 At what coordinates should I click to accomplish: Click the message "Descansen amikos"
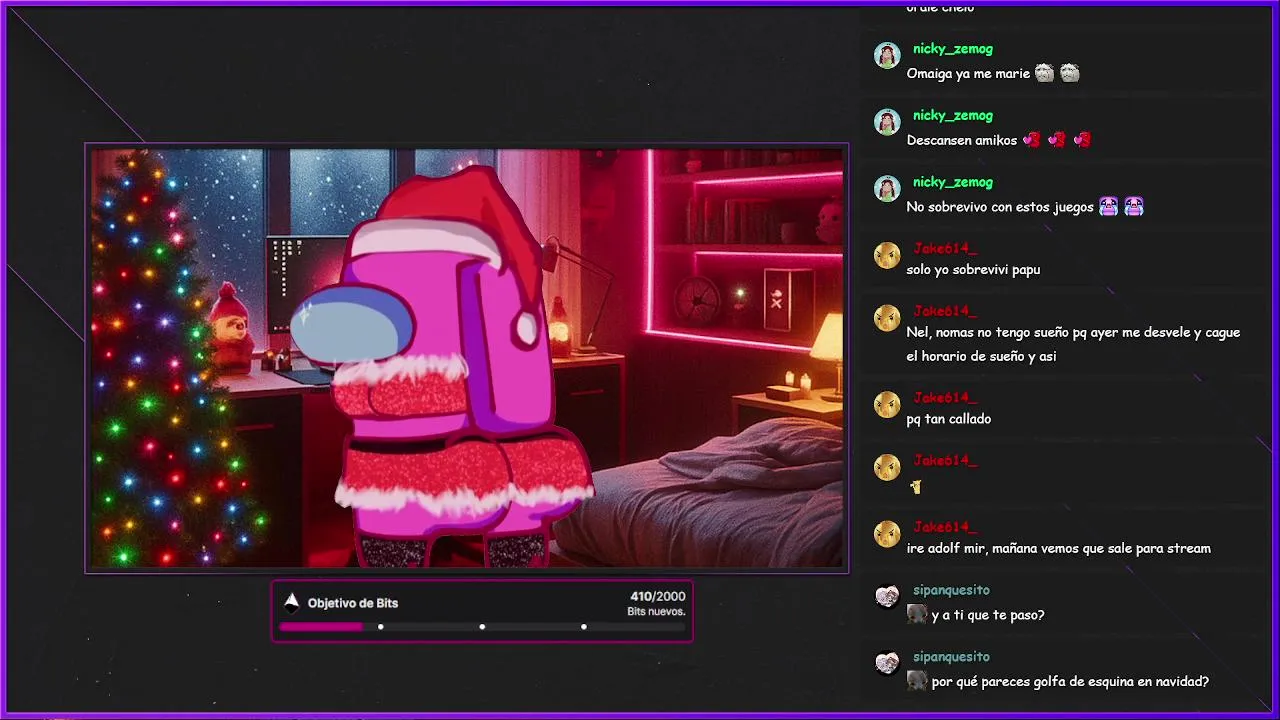coord(962,140)
